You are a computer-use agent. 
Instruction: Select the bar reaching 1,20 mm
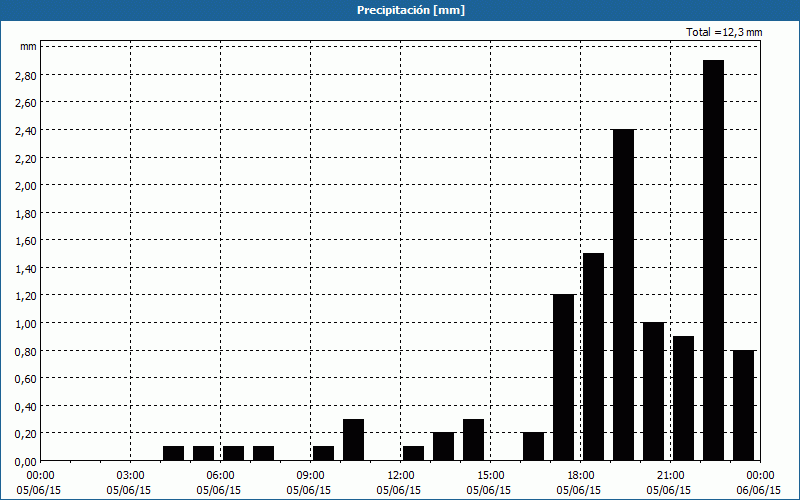click(563, 378)
